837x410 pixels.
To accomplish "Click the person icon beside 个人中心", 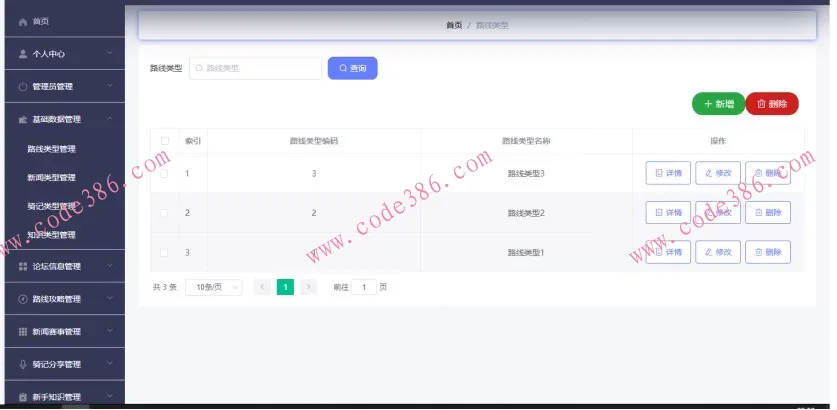I will click(22, 54).
